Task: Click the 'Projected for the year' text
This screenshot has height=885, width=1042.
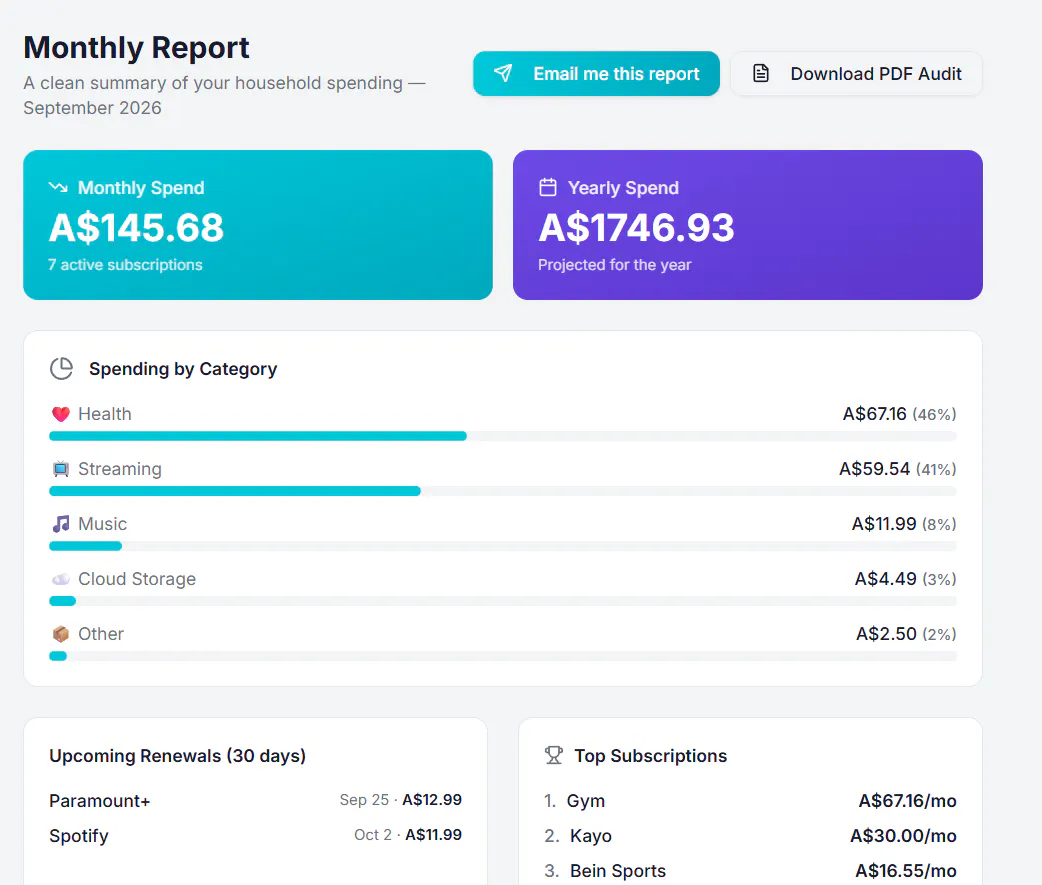Action: (615, 264)
